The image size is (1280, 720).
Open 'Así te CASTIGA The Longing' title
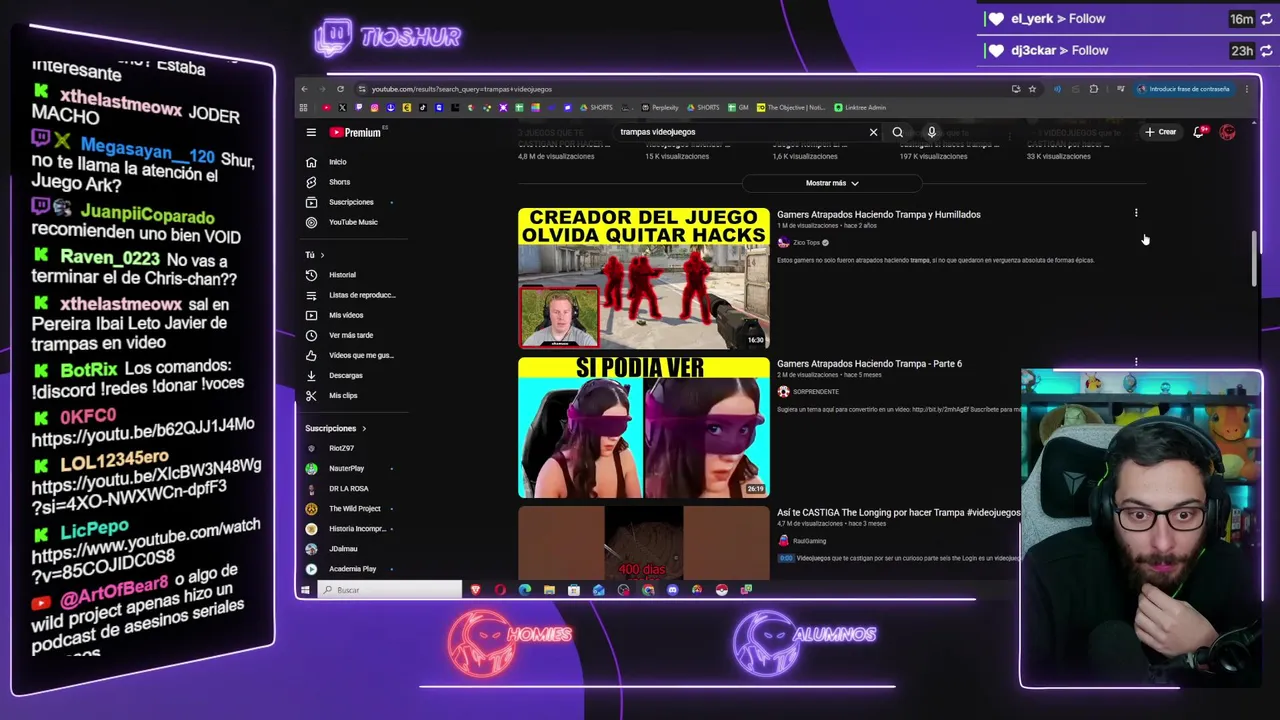898,513
